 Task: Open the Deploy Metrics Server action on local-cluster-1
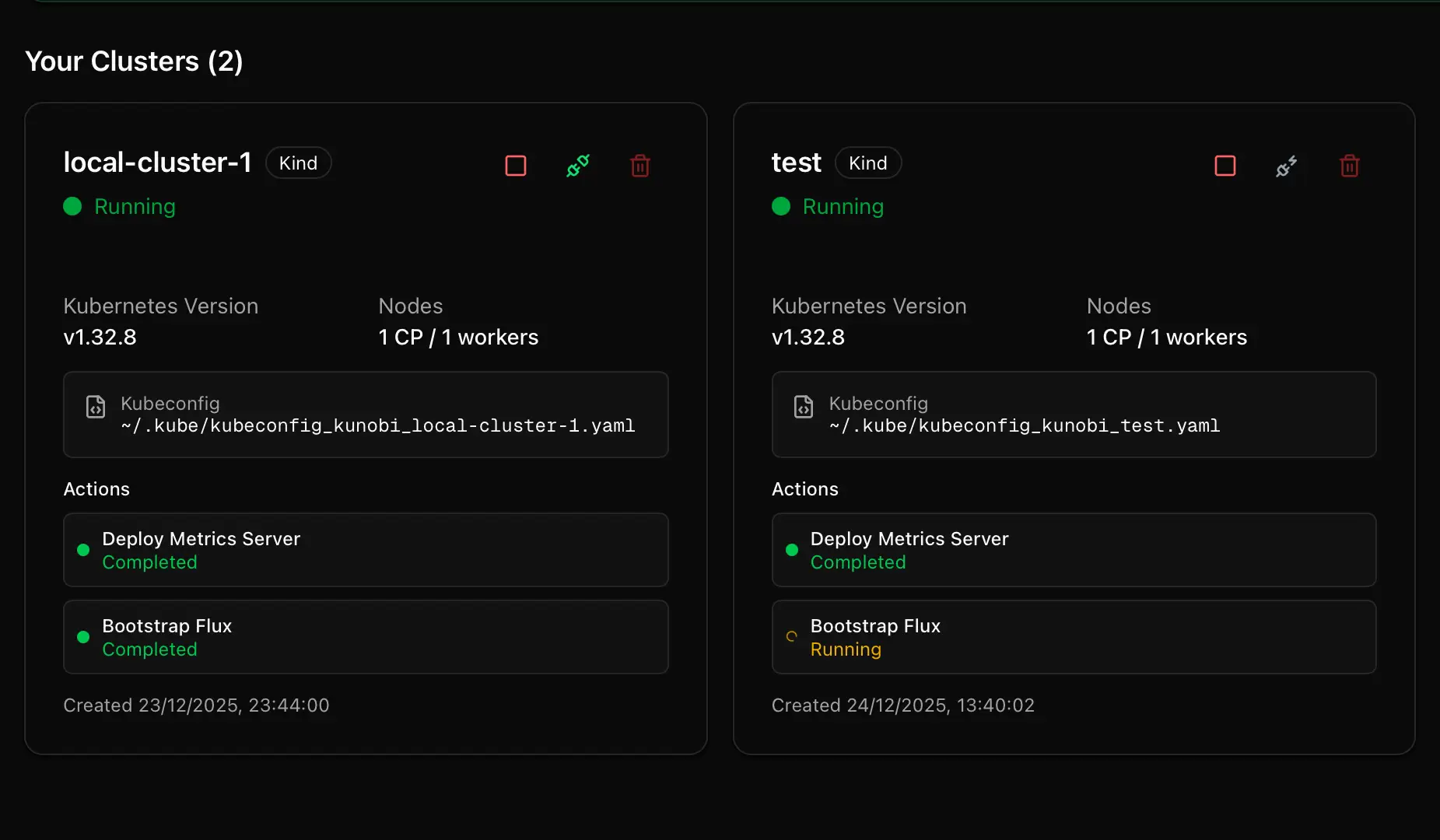[366, 549]
